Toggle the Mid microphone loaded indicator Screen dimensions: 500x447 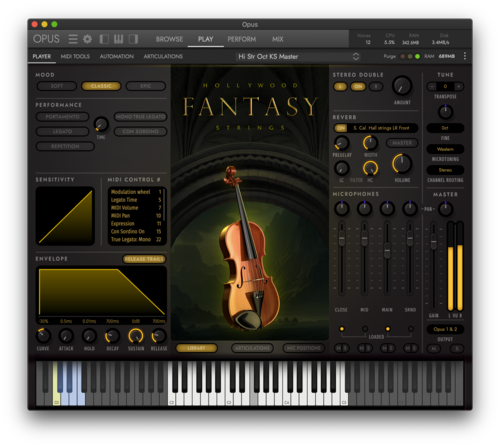coord(365,329)
